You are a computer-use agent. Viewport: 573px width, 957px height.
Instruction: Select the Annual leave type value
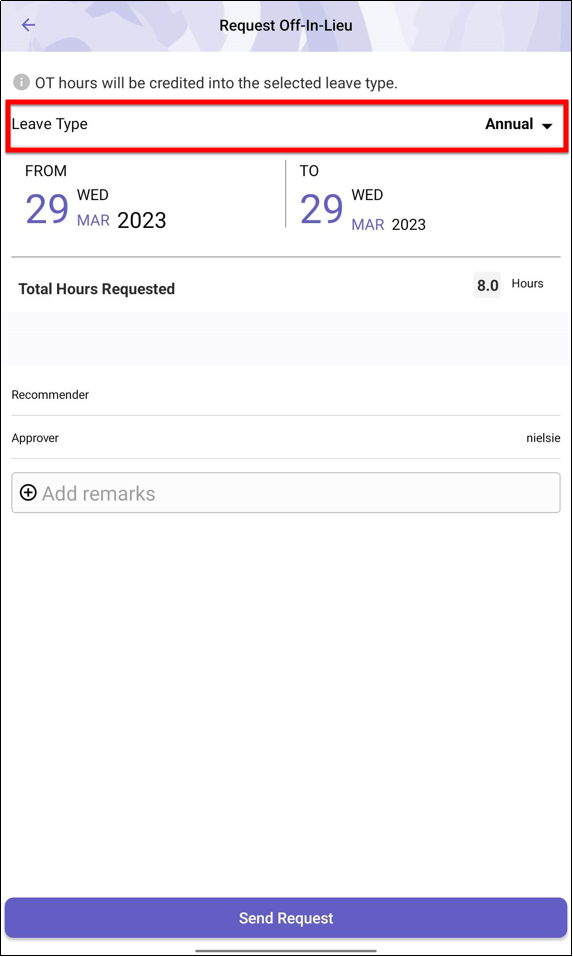pyautogui.click(x=509, y=124)
